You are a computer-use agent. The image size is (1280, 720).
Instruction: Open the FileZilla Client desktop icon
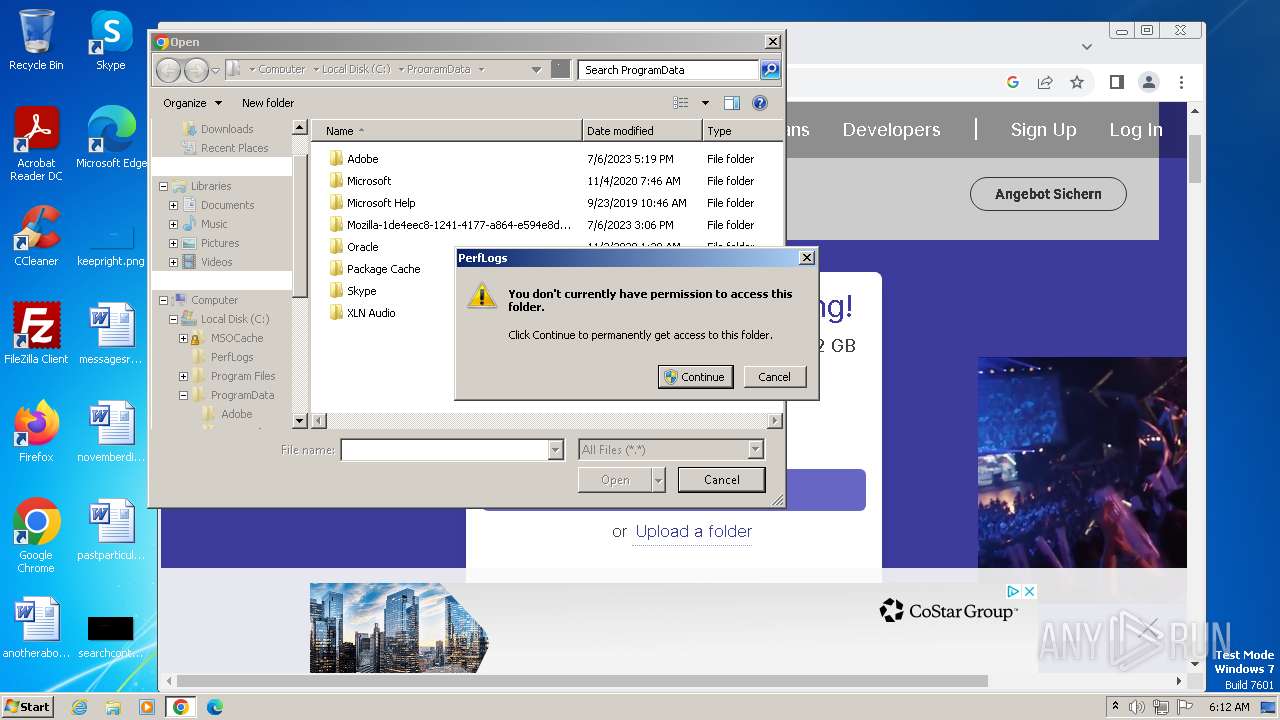pos(36,334)
